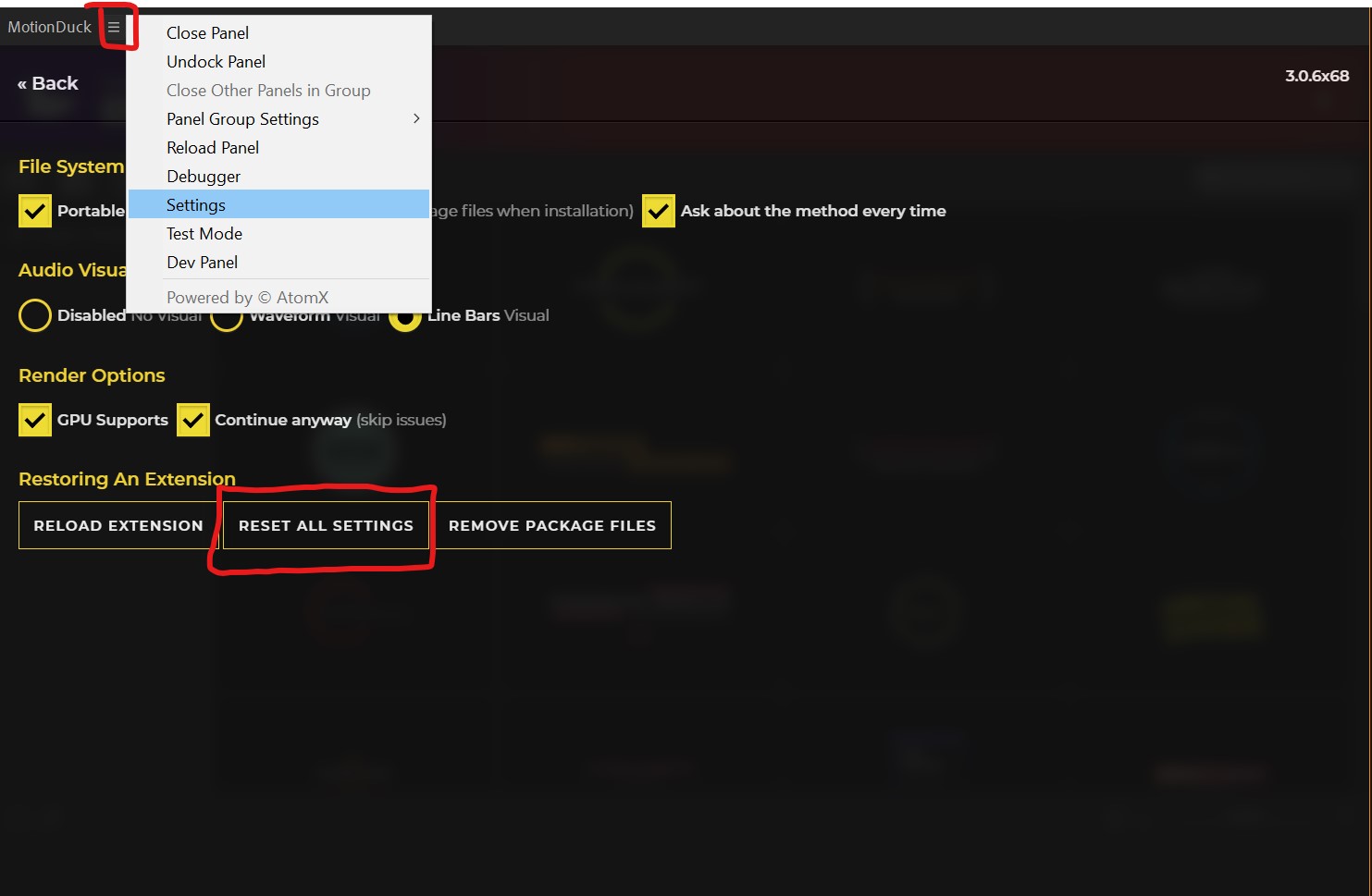The width and height of the screenshot is (1372, 896).
Task: Select Undock Panel menu entry
Action: click(x=216, y=62)
